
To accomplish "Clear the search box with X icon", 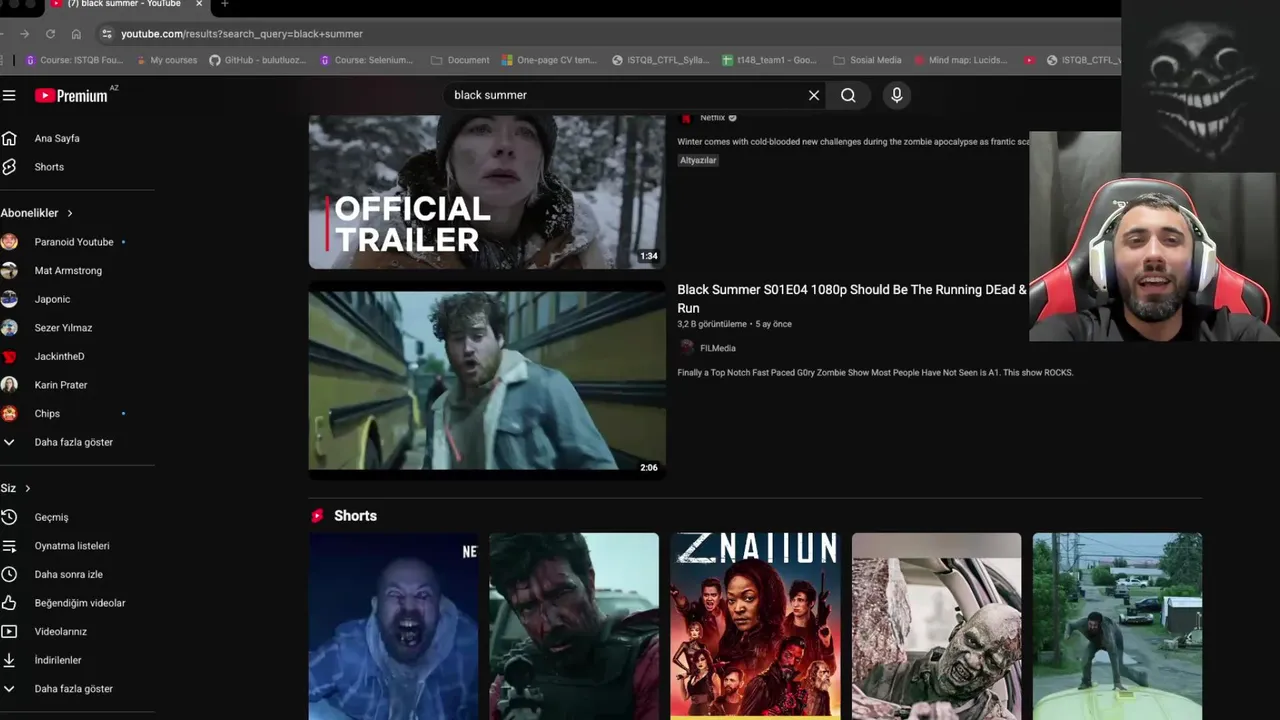I will coord(814,95).
